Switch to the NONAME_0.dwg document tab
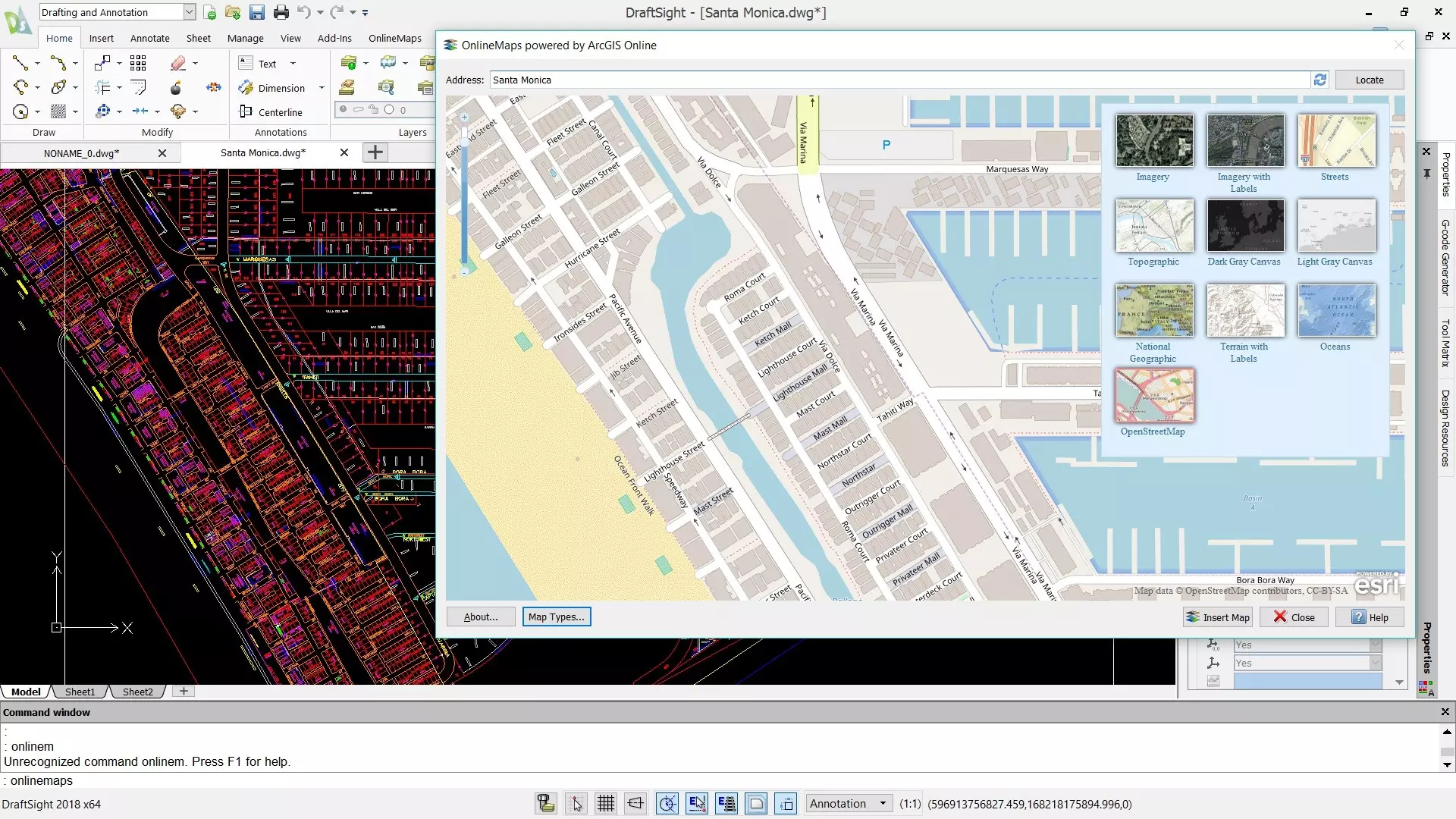Viewport: 1456px width, 819px height. (81, 152)
